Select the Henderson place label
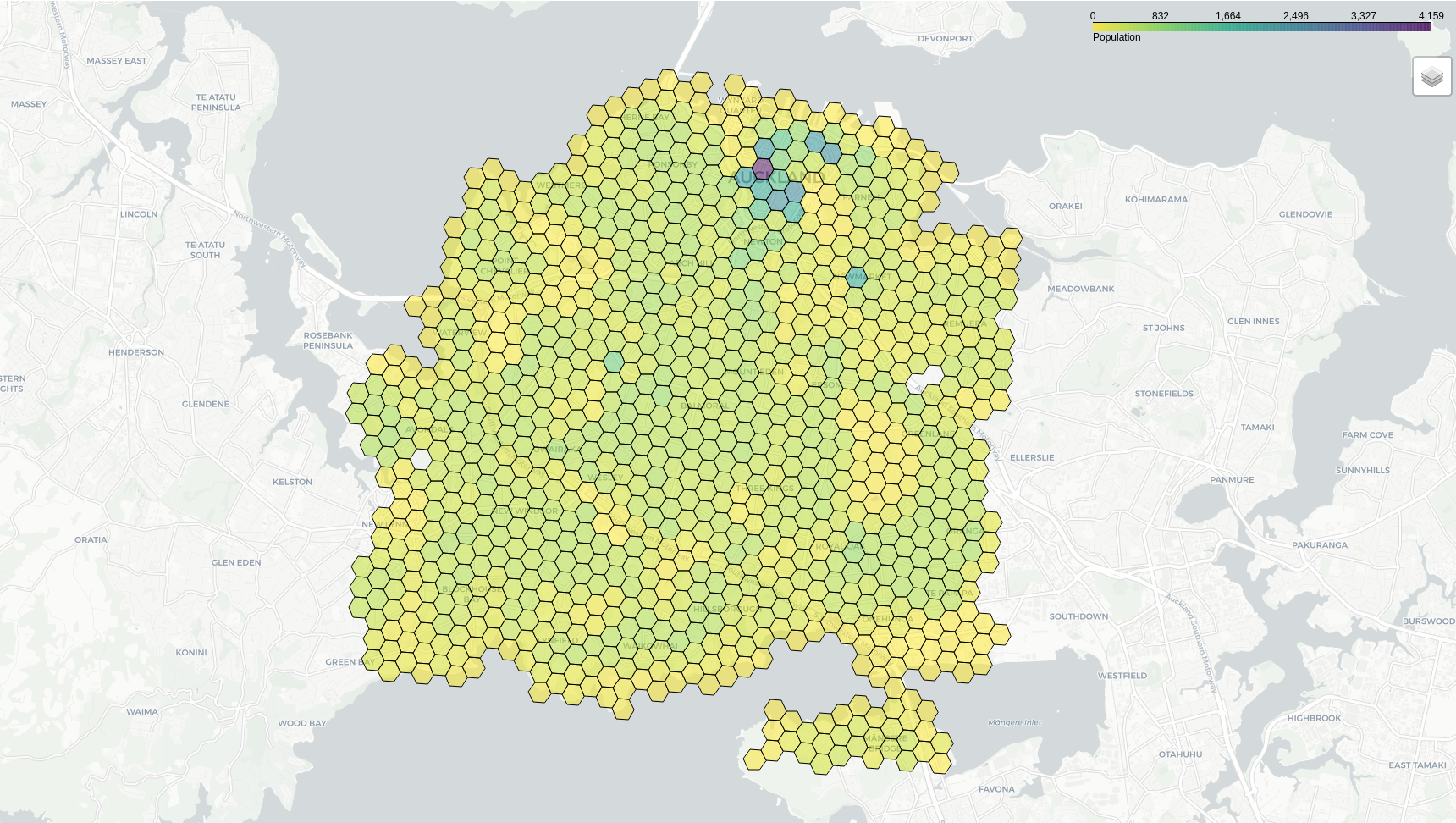The width and height of the screenshot is (1456, 823). point(136,352)
